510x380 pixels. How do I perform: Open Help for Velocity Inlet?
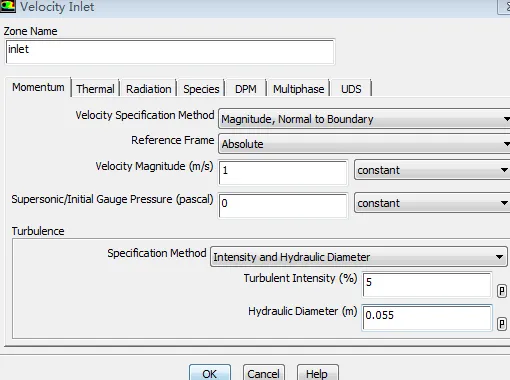point(317,373)
